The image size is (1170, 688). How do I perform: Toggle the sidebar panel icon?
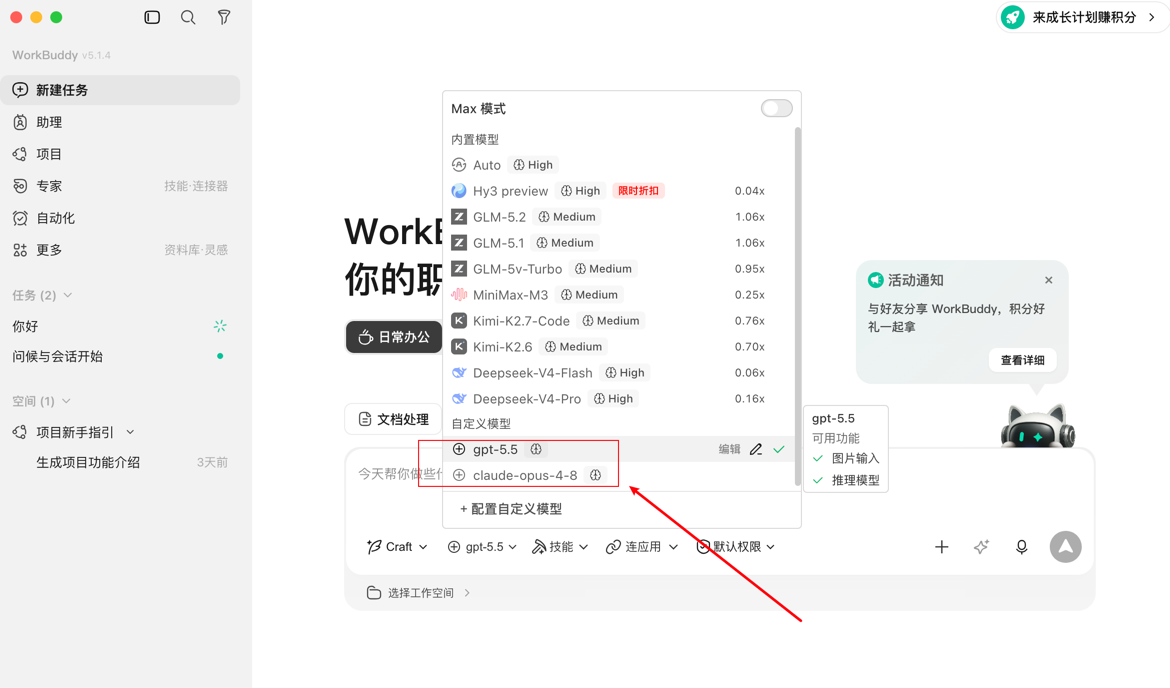tap(152, 17)
